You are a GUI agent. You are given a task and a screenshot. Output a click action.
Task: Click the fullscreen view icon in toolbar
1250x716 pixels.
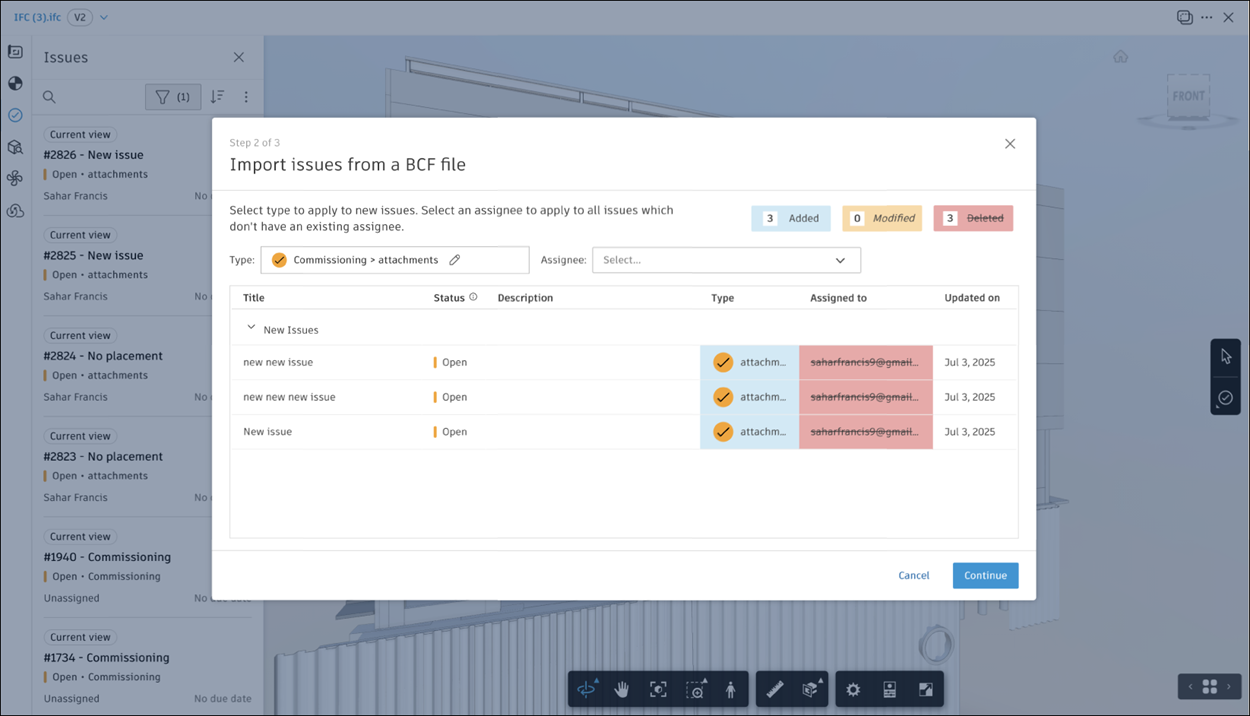pos(926,689)
